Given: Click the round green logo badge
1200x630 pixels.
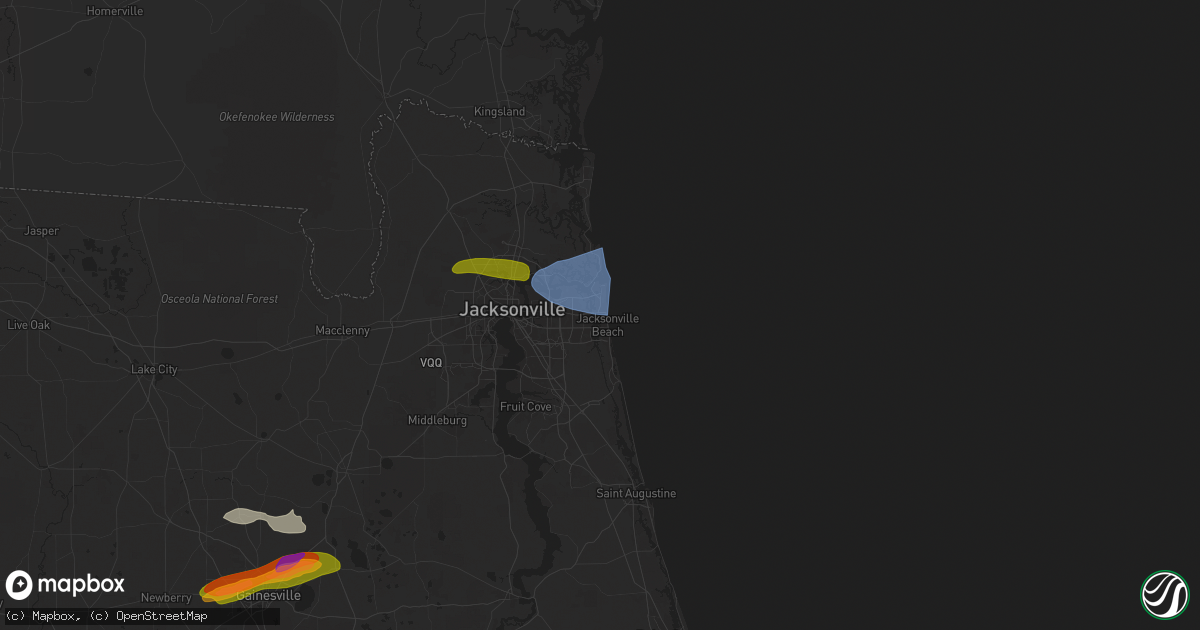Looking at the screenshot, I should pyautogui.click(x=1165, y=594).
